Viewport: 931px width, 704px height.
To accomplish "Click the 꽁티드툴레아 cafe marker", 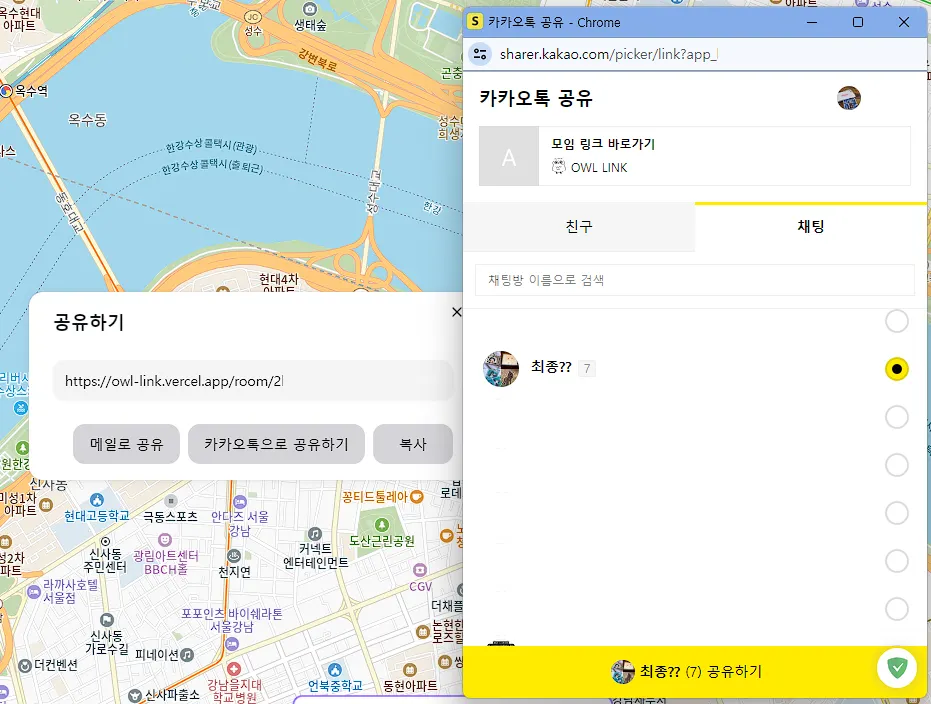I will click(x=417, y=496).
